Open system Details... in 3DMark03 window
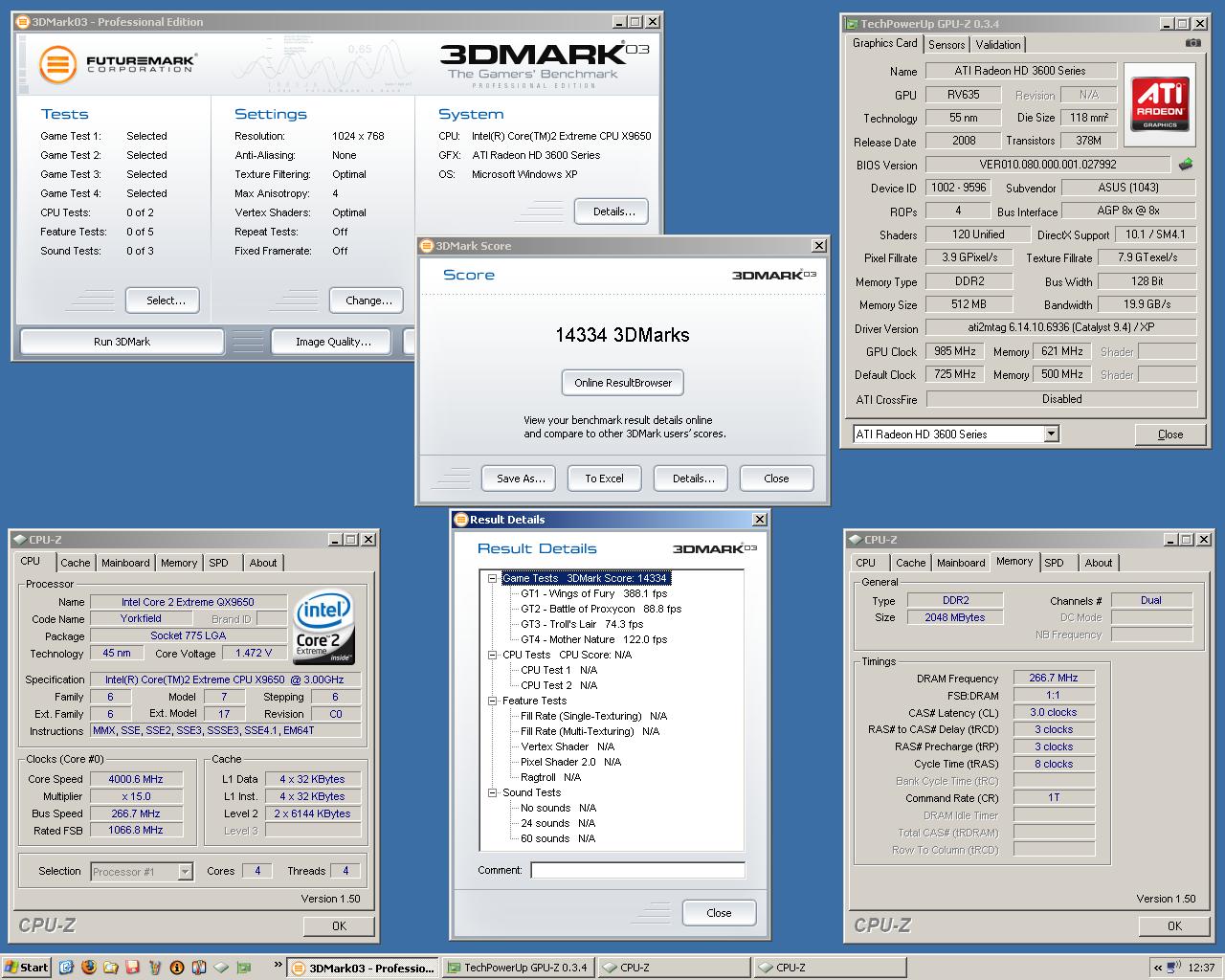1225x980 pixels. [x=613, y=212]
